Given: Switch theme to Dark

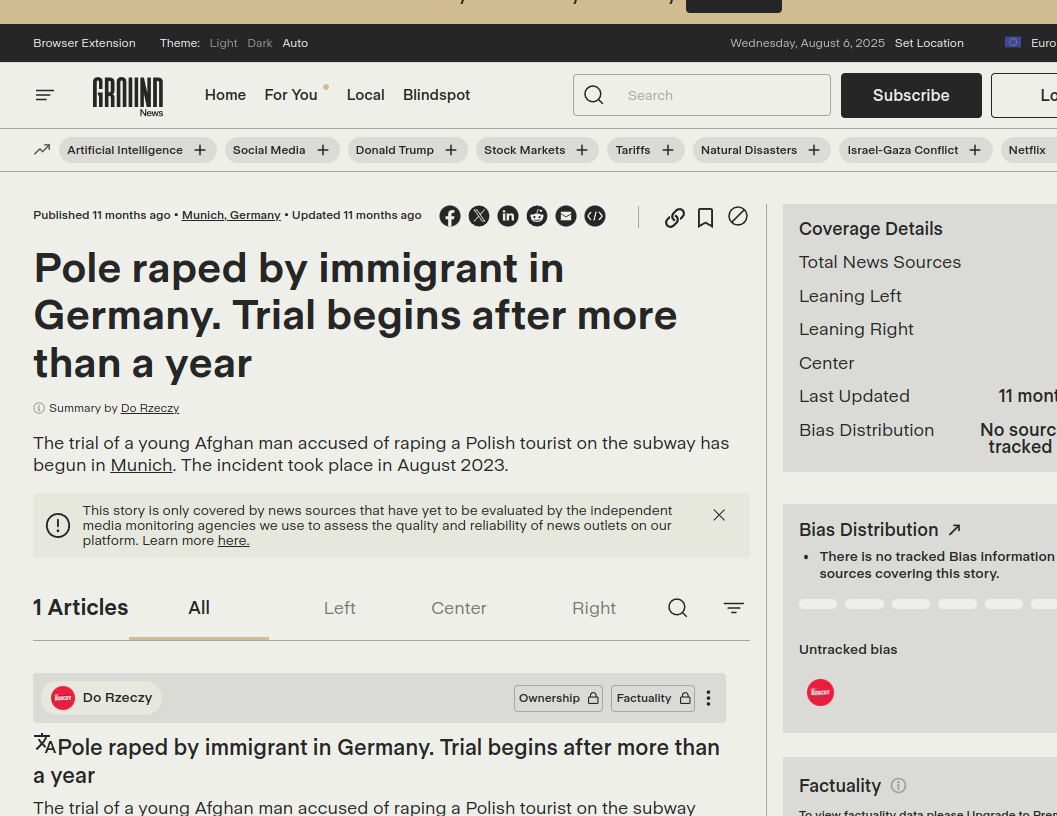Looking at the screenshot, I should [x=260, y=43].
